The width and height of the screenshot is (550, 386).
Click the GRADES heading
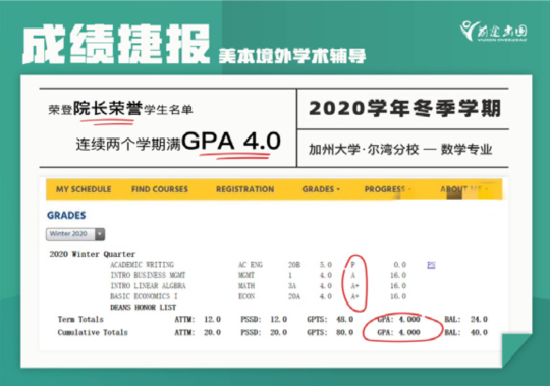pyautogui.click(x=67, y=215)
